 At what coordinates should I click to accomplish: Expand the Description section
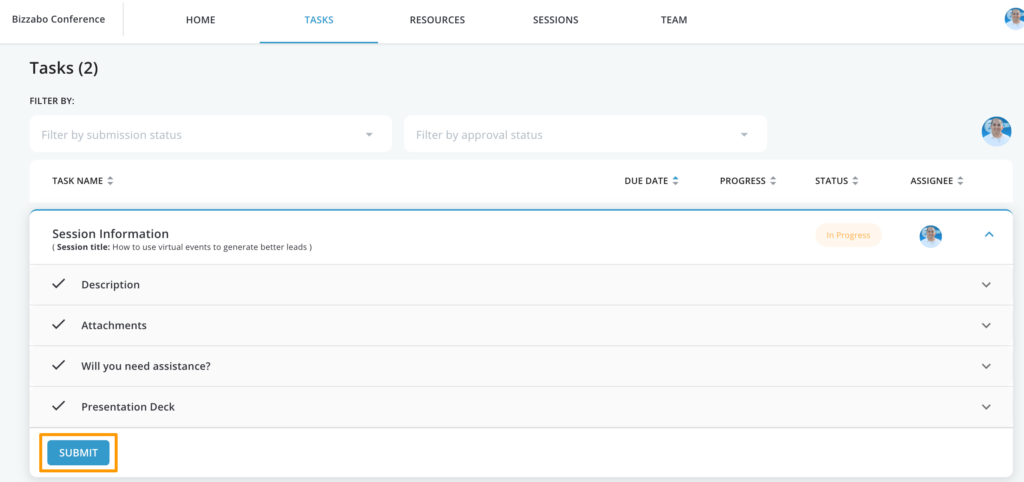[986, 285]
